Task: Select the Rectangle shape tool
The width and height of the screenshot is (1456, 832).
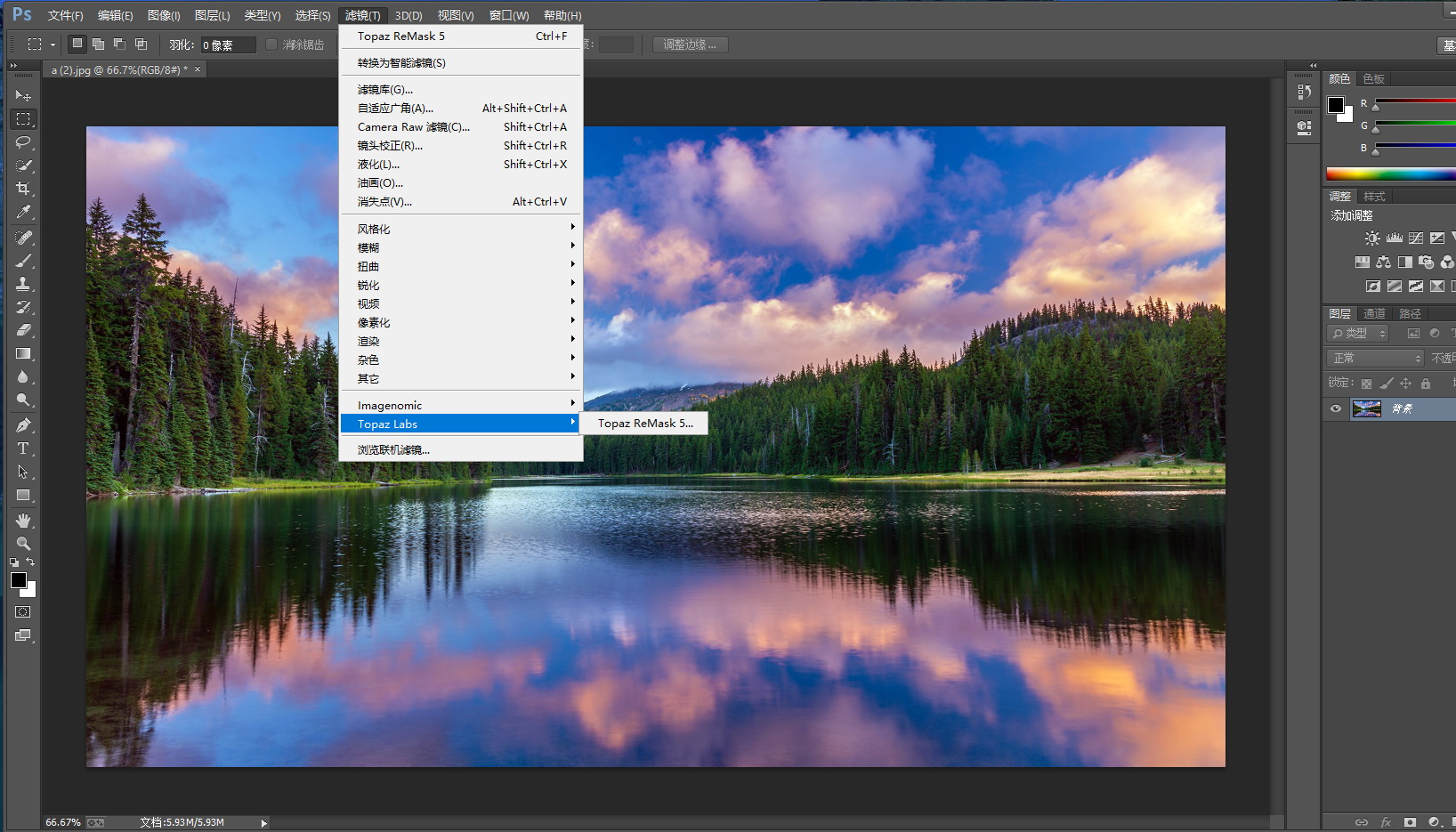Action: (23, 495)
